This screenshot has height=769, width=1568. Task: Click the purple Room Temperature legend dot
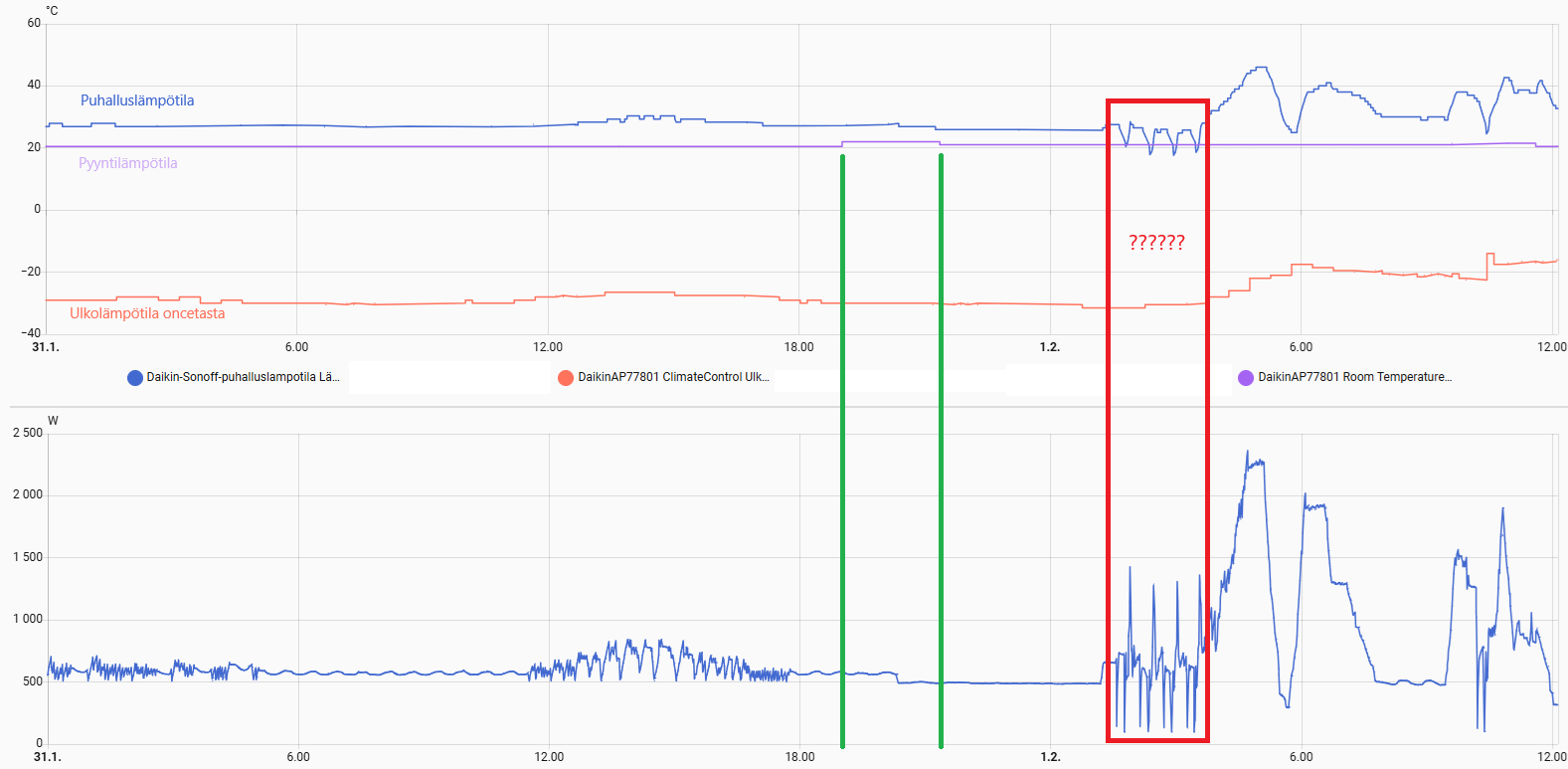[x=1246, y=378]
